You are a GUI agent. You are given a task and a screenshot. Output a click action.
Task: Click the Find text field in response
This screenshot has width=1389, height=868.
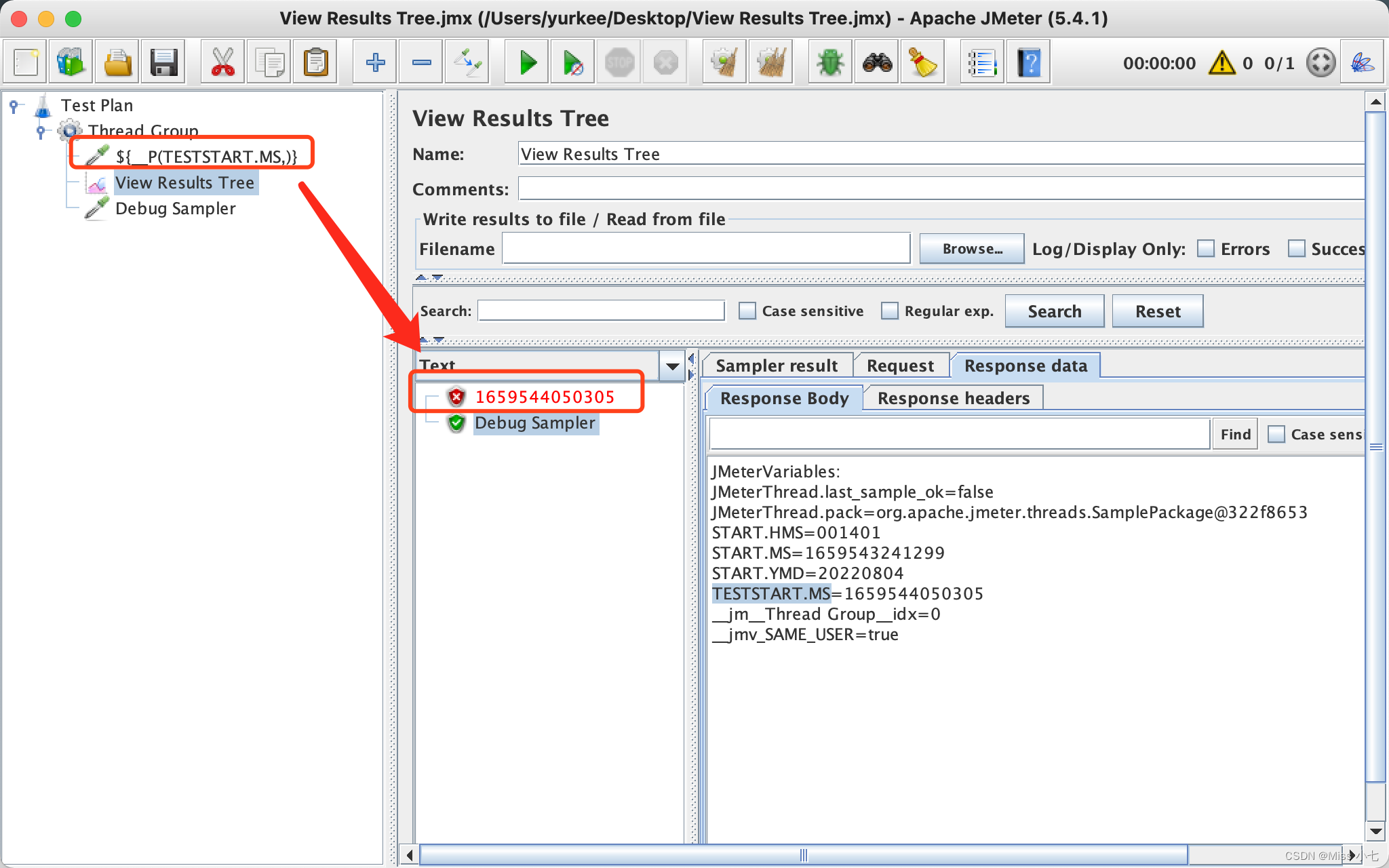coord(960,434)
